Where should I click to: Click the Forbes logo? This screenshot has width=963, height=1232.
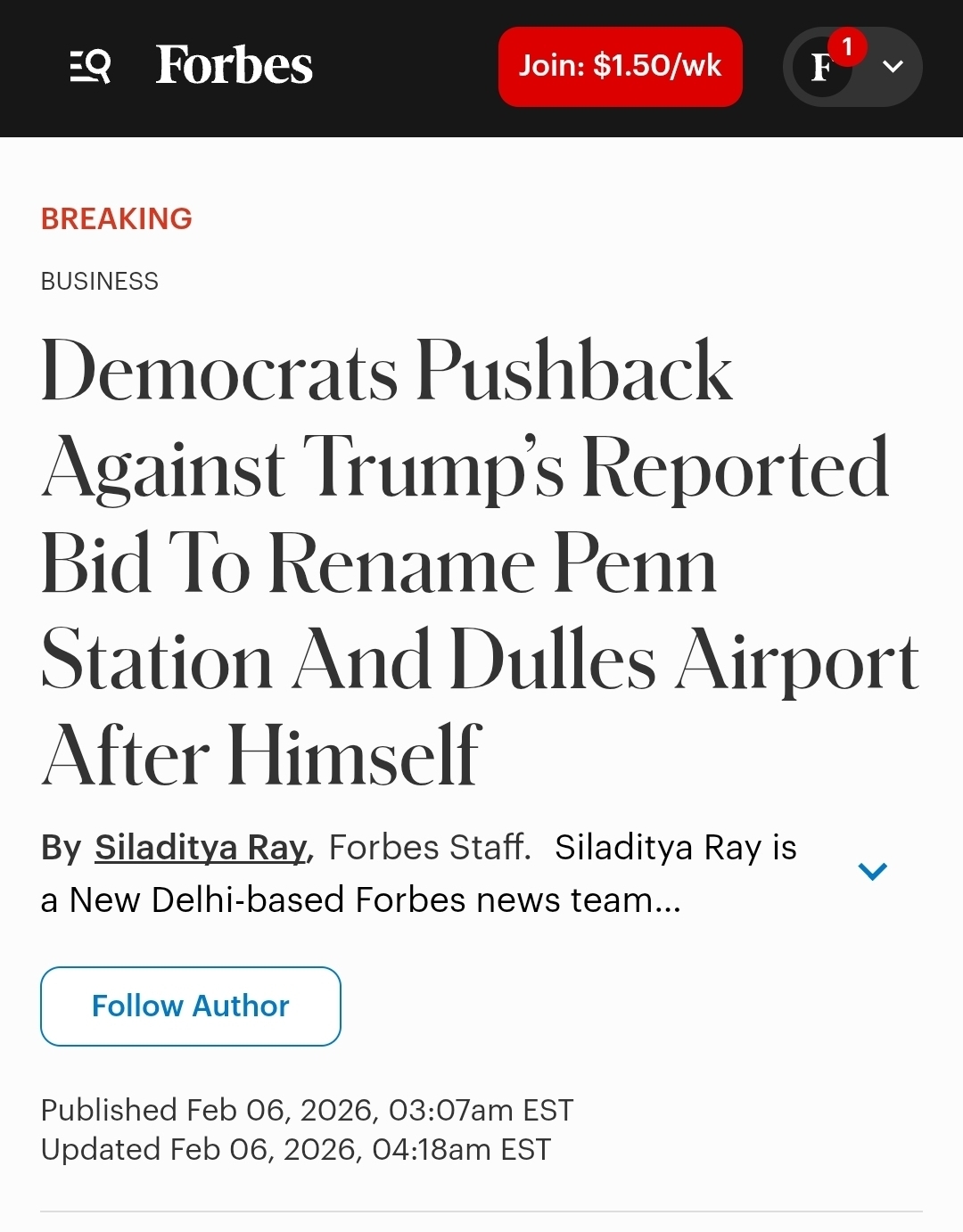pos(234,65)
